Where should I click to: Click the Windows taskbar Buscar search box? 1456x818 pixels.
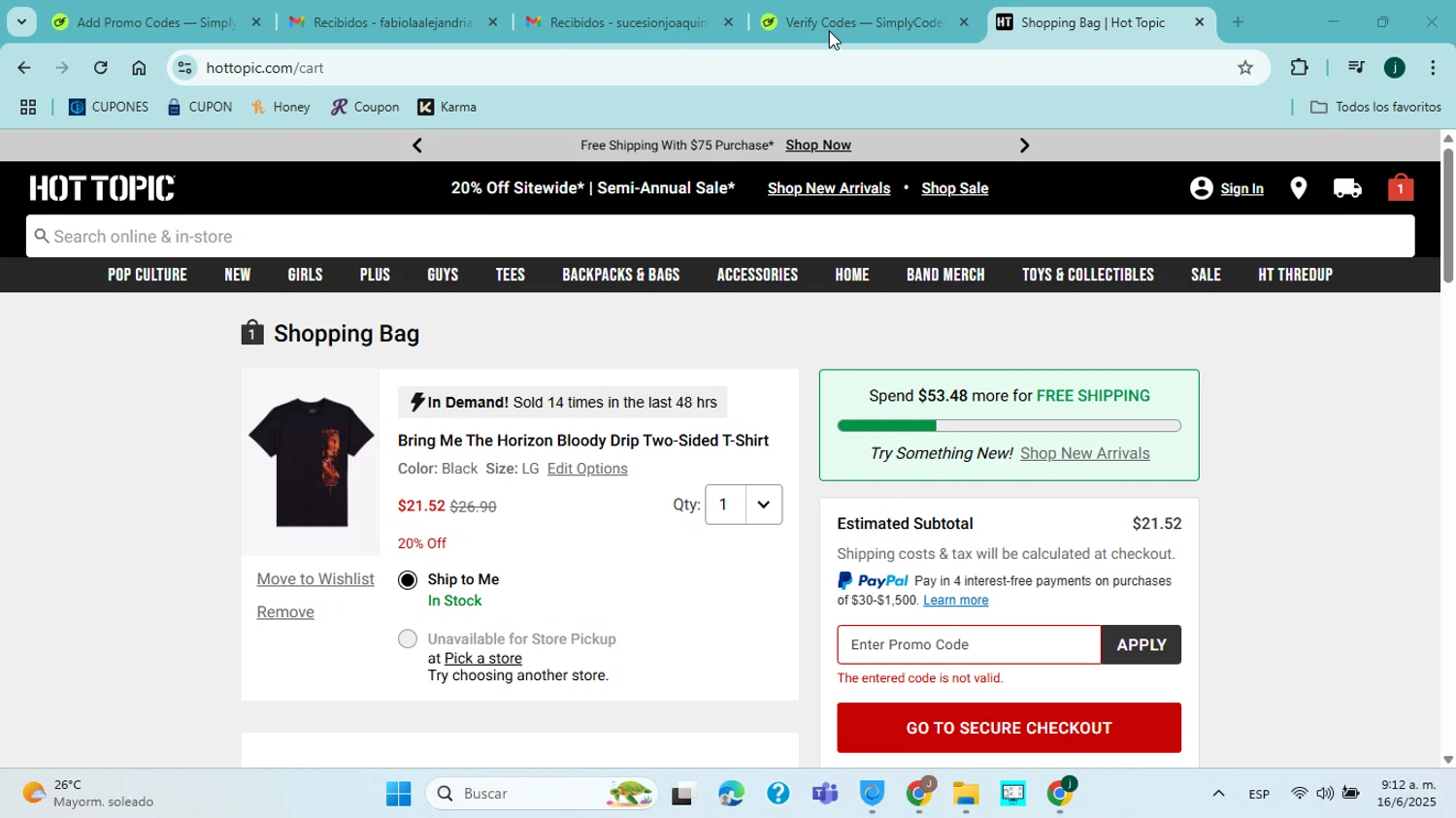point(542,794)
